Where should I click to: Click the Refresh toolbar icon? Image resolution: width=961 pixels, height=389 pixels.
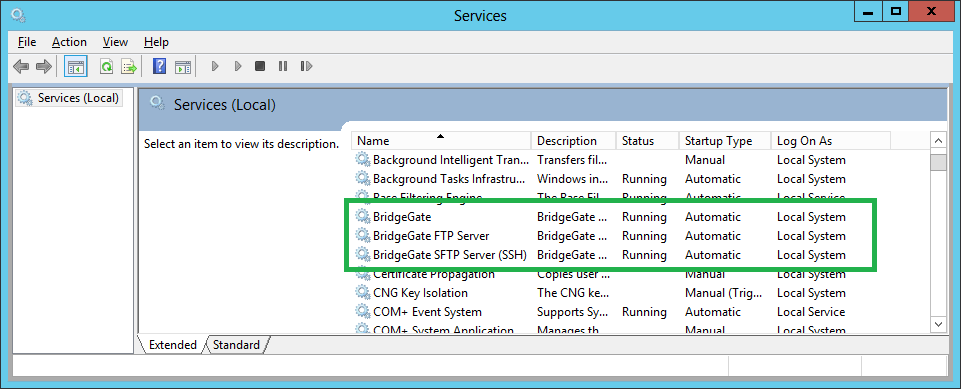pyautogui.click(x=107, y=66)
